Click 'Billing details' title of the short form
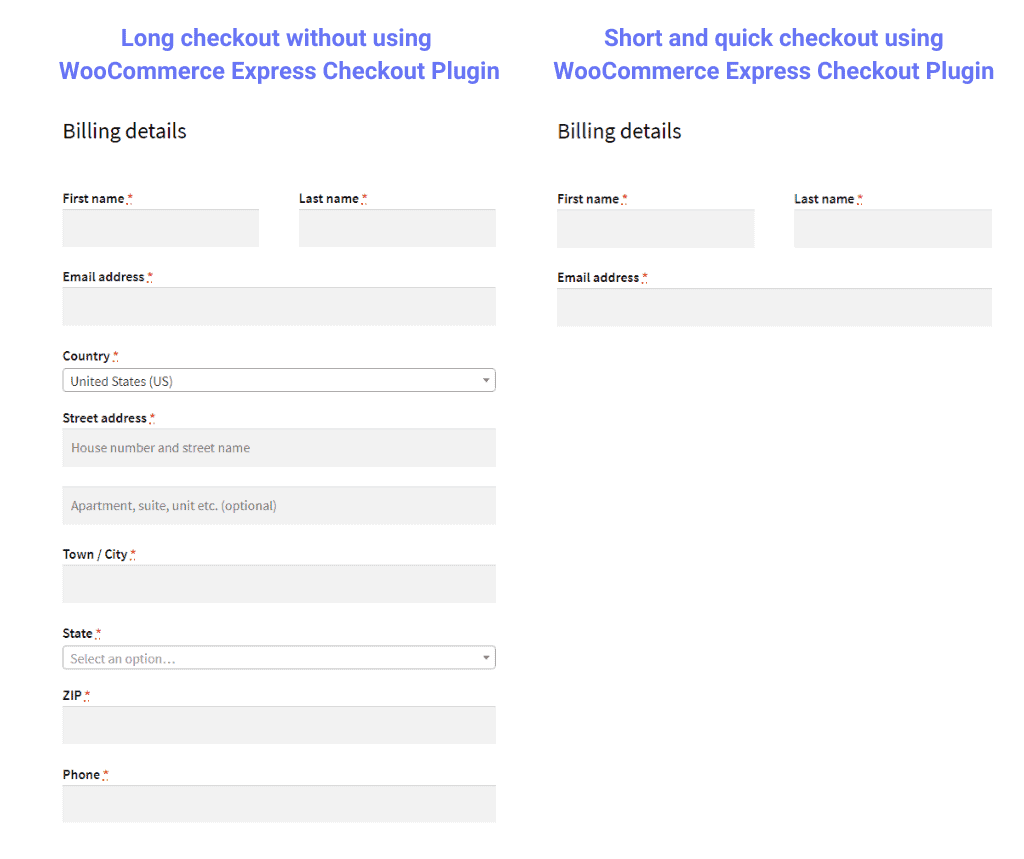 pyautogui.click(x=619, y=132)
